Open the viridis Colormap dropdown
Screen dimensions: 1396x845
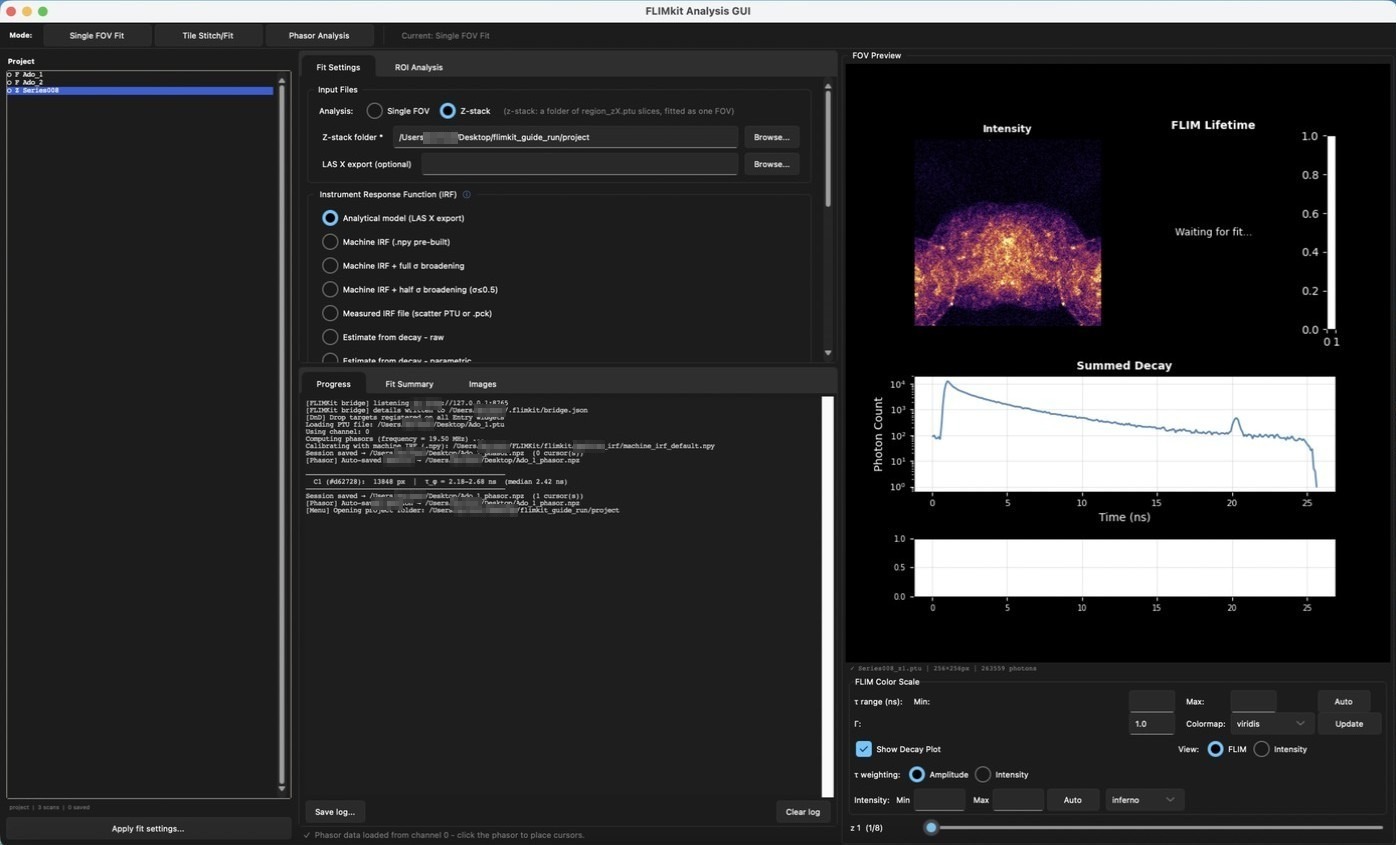(1272, 724)
